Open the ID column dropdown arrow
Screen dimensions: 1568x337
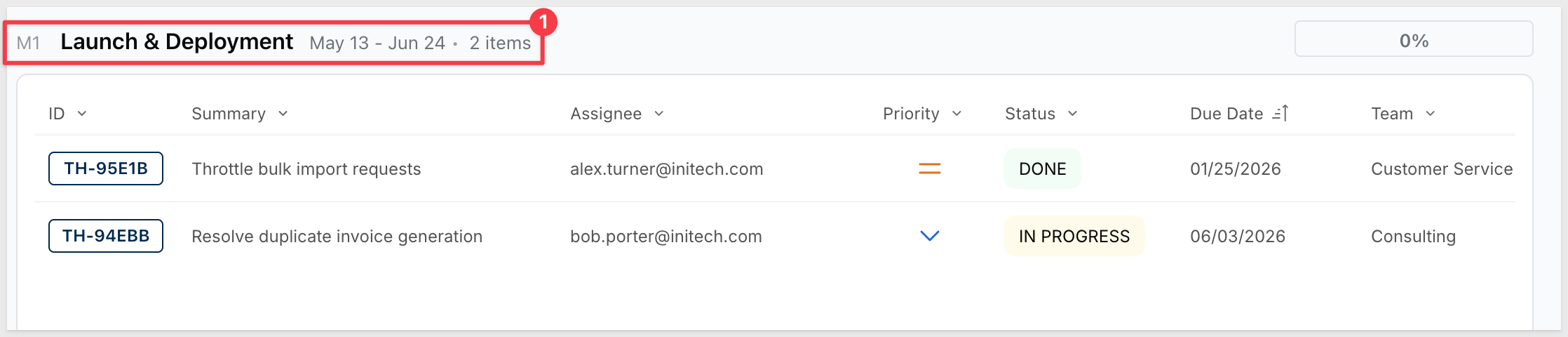pos(82,113)
